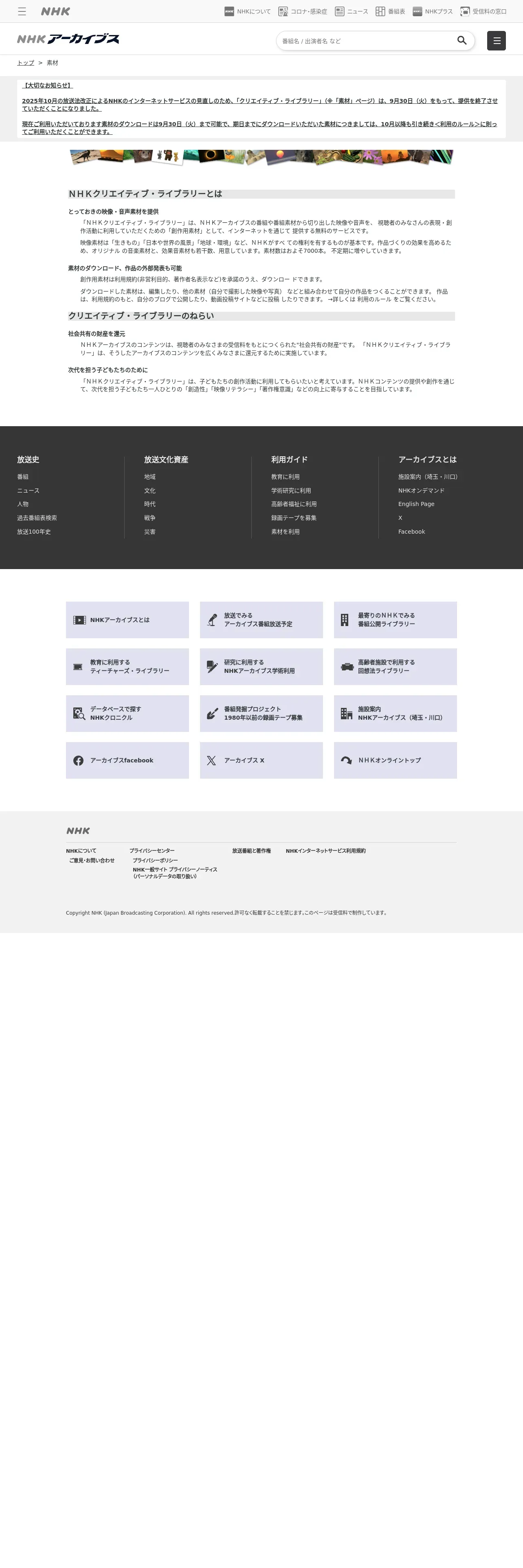Click the small NHK logo in bottom footer
The height and width of the screenshot is (1568, 523).
pos(78,830)
